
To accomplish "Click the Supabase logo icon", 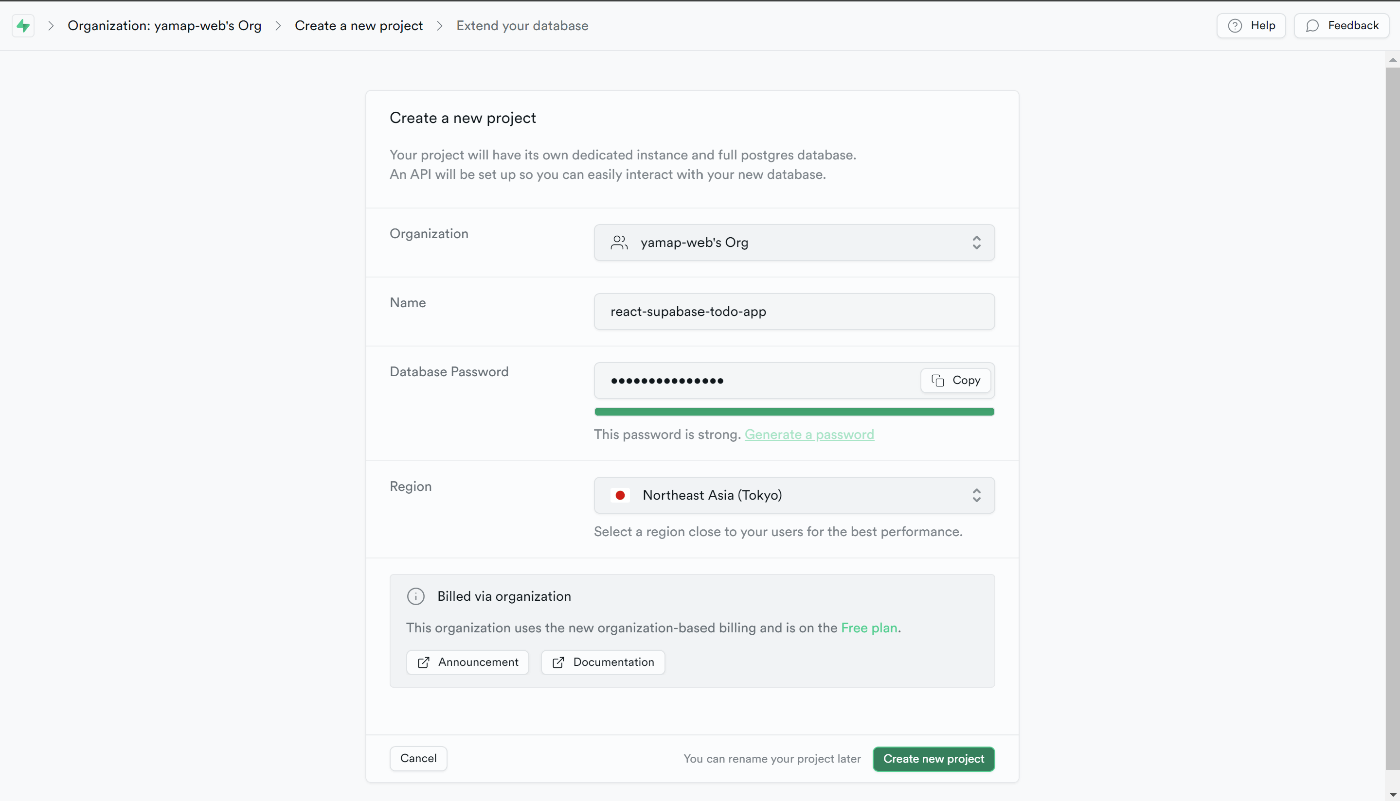I will point(23,26).
